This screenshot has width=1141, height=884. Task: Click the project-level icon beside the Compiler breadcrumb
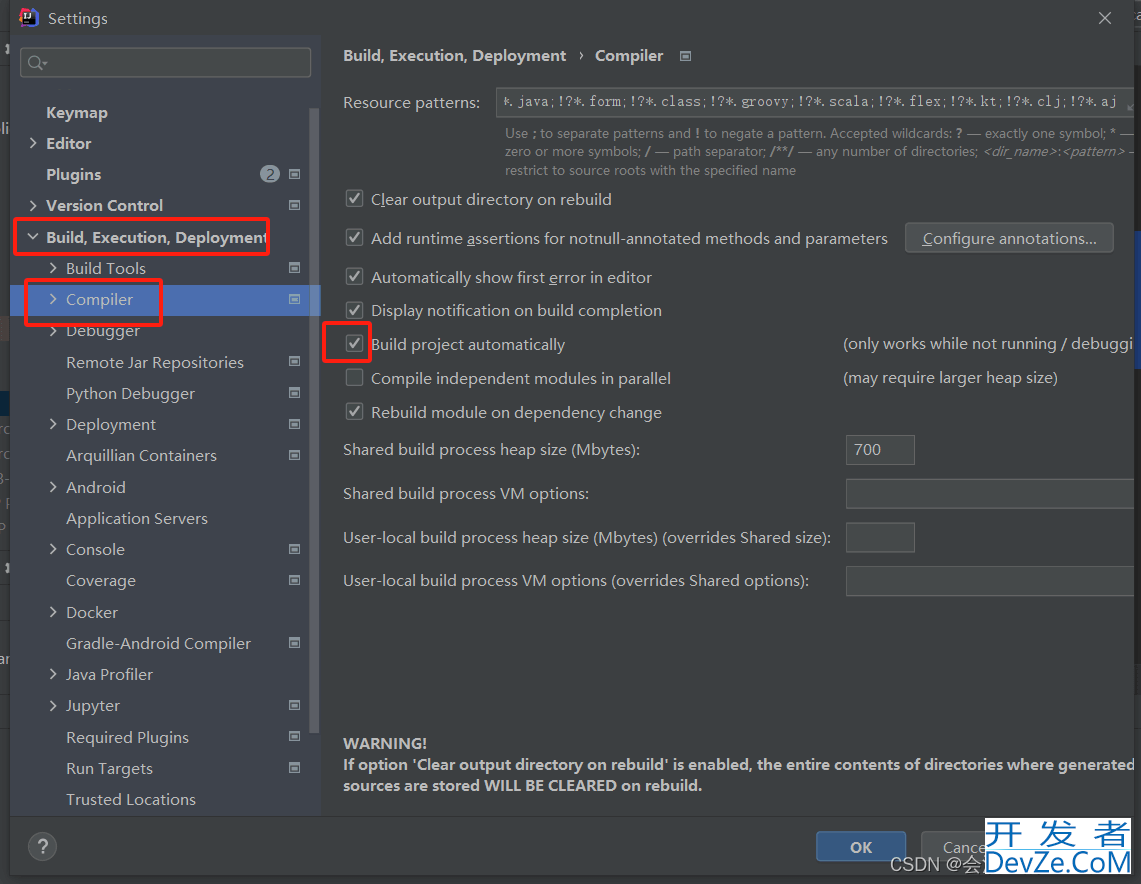(685, 56)
